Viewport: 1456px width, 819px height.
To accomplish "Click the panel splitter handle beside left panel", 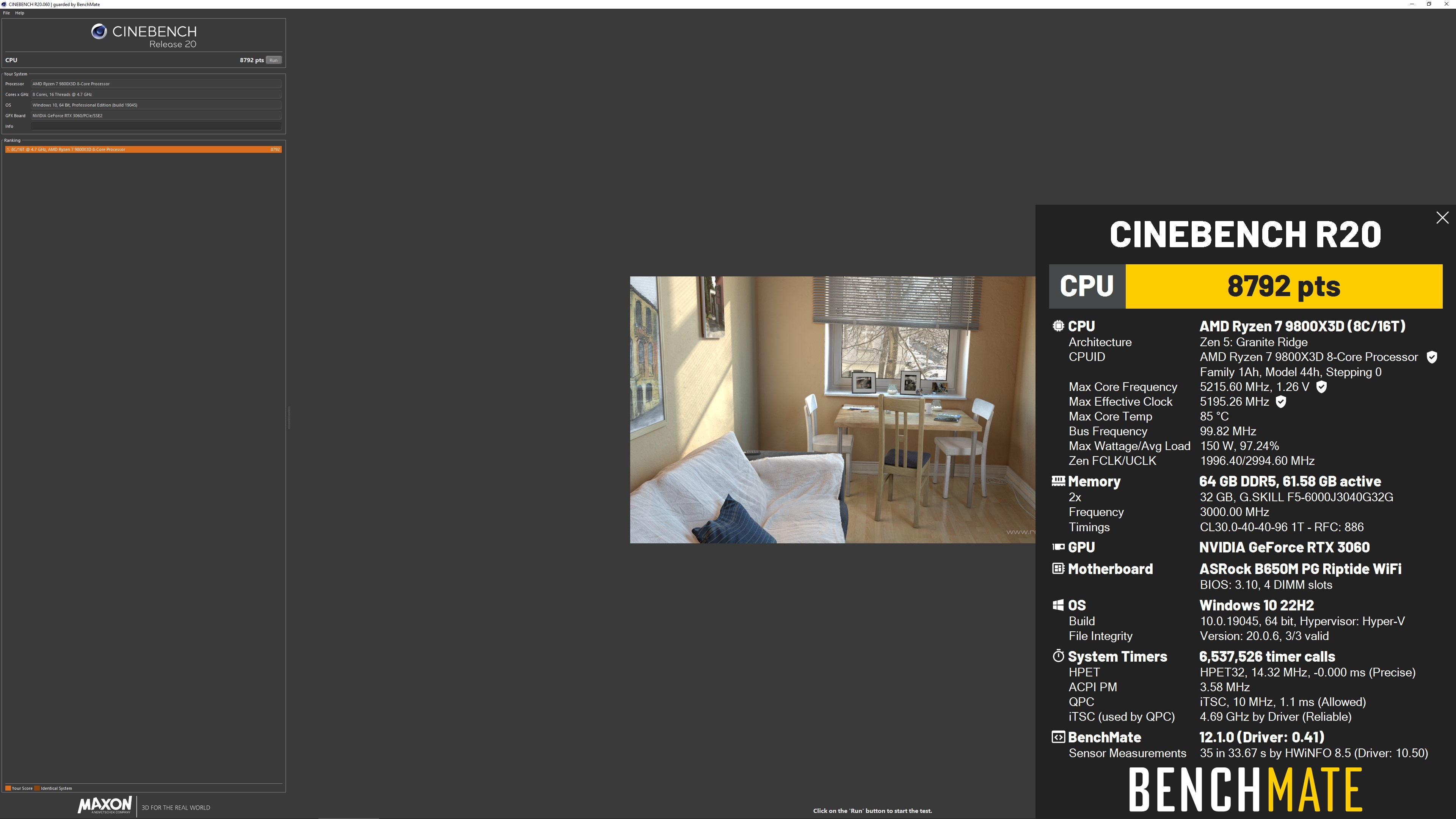I will (x=289, y=417).
